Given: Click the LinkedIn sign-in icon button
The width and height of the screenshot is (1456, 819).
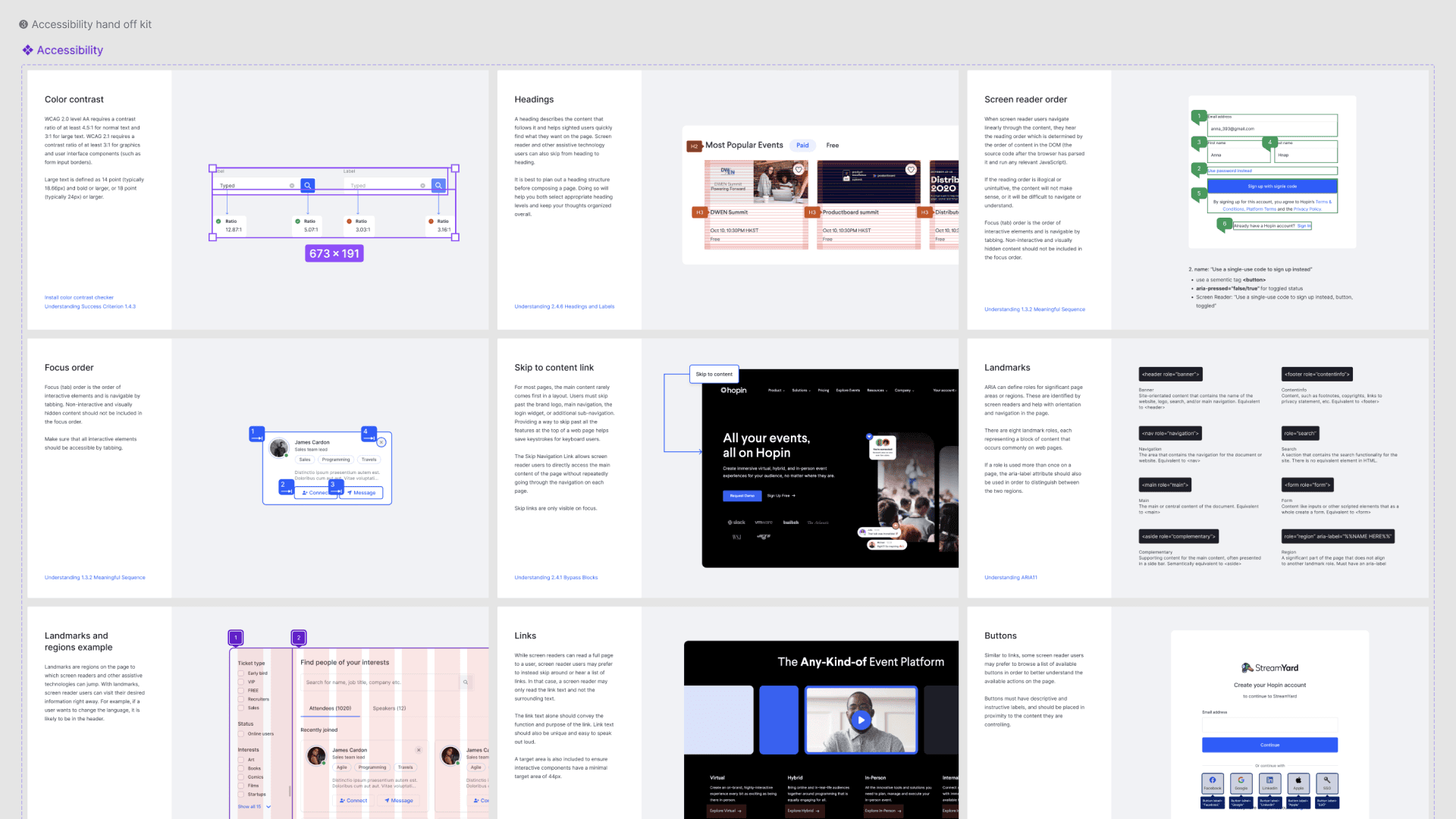Looking at the screenshot, I should (x=1270, y=783).
